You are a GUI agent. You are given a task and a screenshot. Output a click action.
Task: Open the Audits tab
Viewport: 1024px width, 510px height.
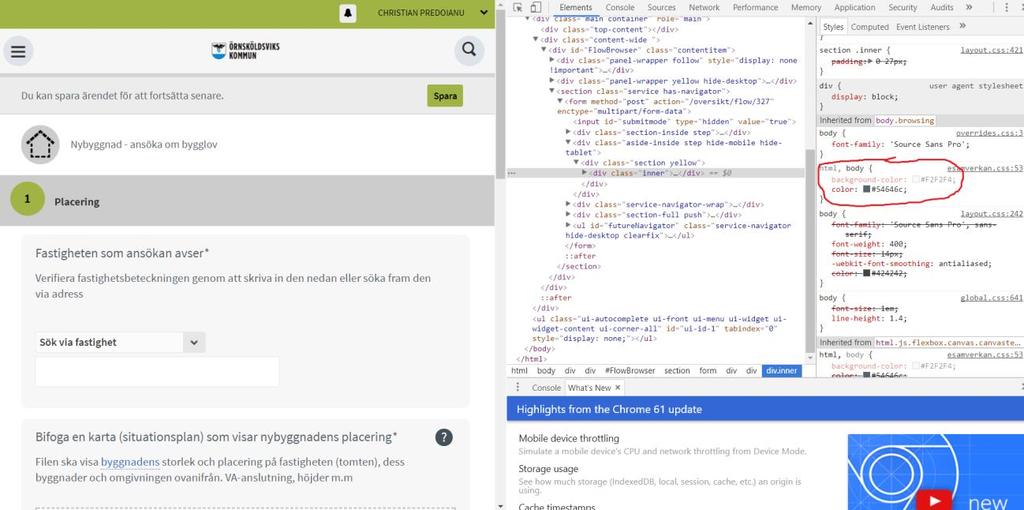click(x=942, y=7)
